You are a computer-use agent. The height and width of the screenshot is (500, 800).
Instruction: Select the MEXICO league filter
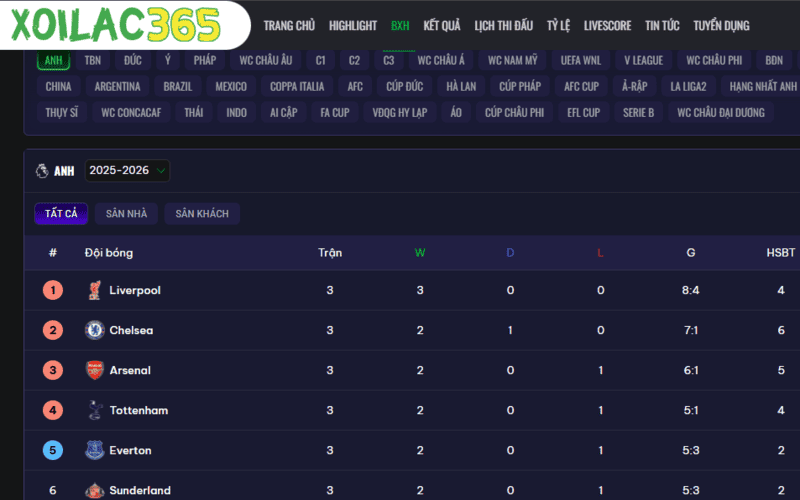click(x=231, y=86)
